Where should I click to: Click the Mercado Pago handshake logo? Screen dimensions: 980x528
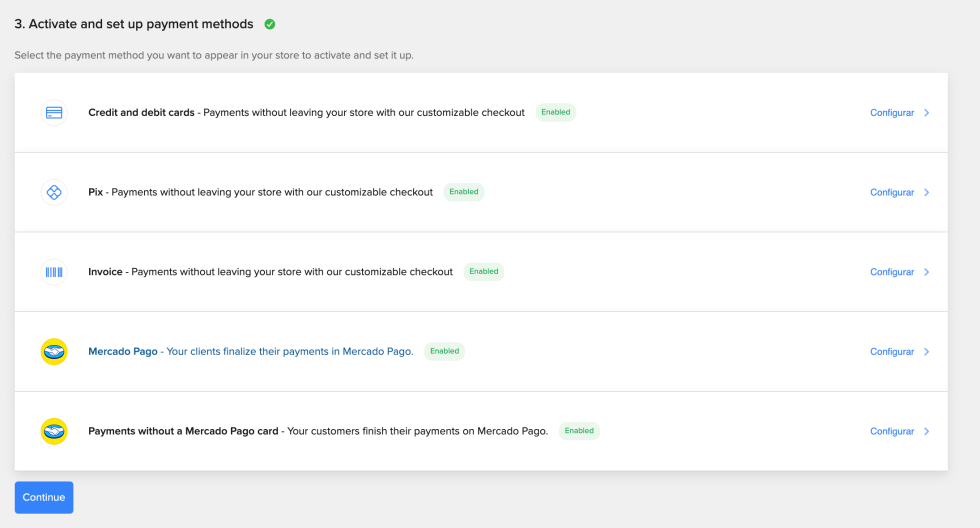click(x=54, y=352)
